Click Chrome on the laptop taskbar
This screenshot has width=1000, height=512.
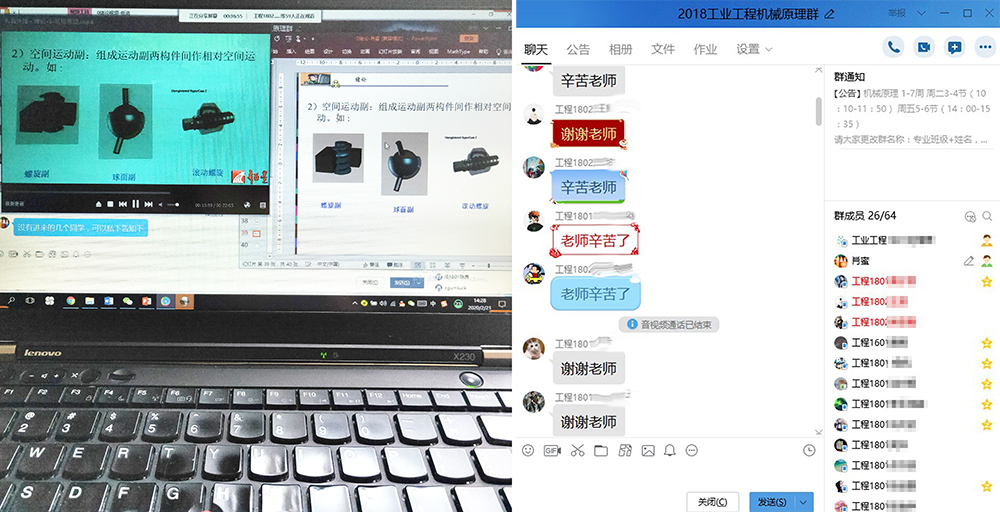(71, 300)
